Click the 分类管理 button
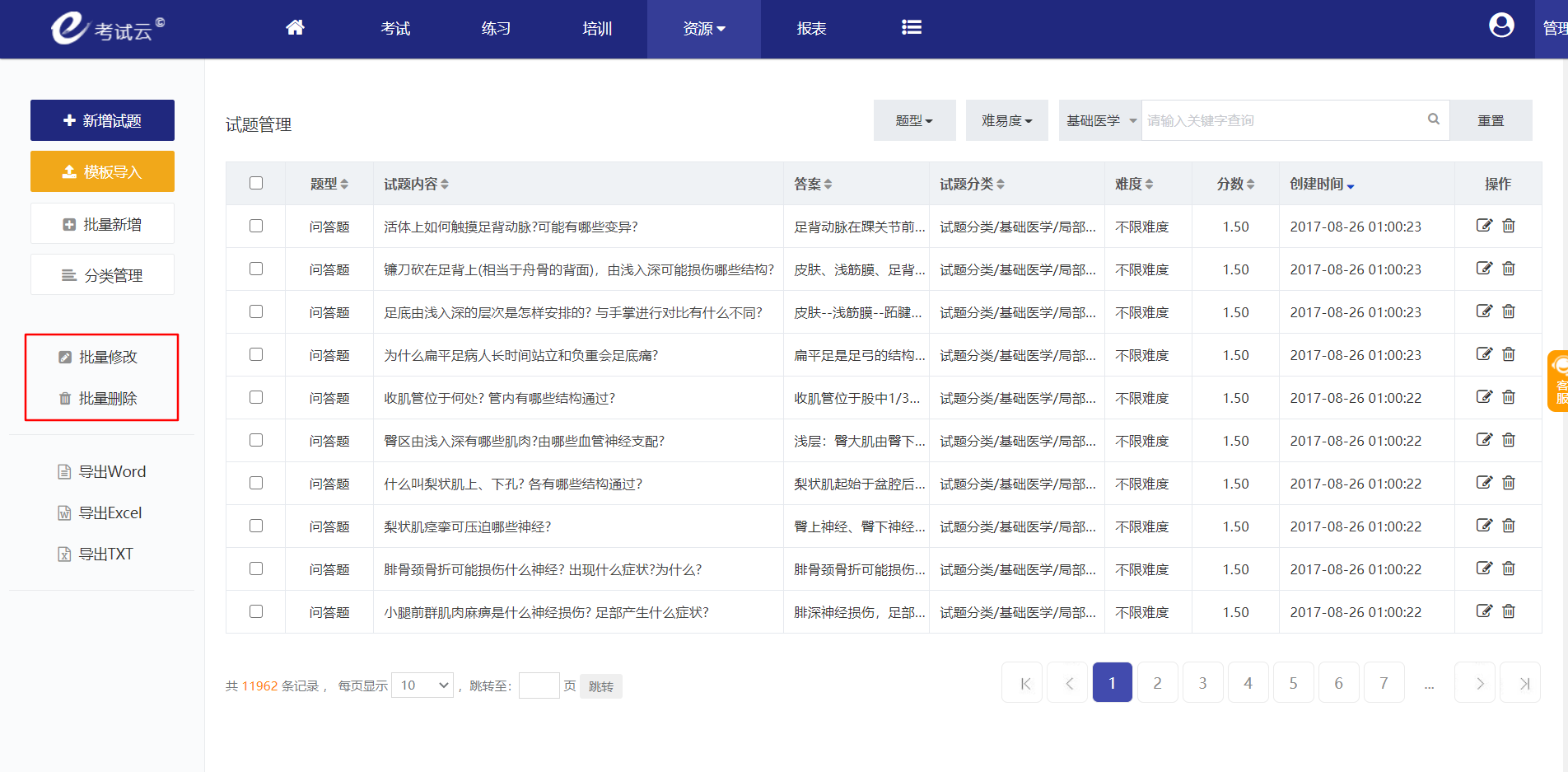The image size is (1568, 772). click(102, 275)
